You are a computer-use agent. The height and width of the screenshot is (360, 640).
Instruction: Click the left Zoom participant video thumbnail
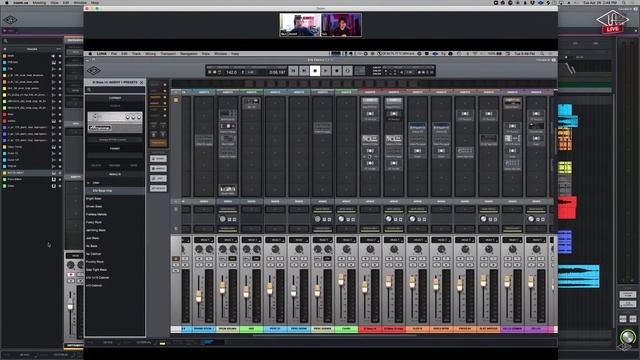click(x=300, y=25)
